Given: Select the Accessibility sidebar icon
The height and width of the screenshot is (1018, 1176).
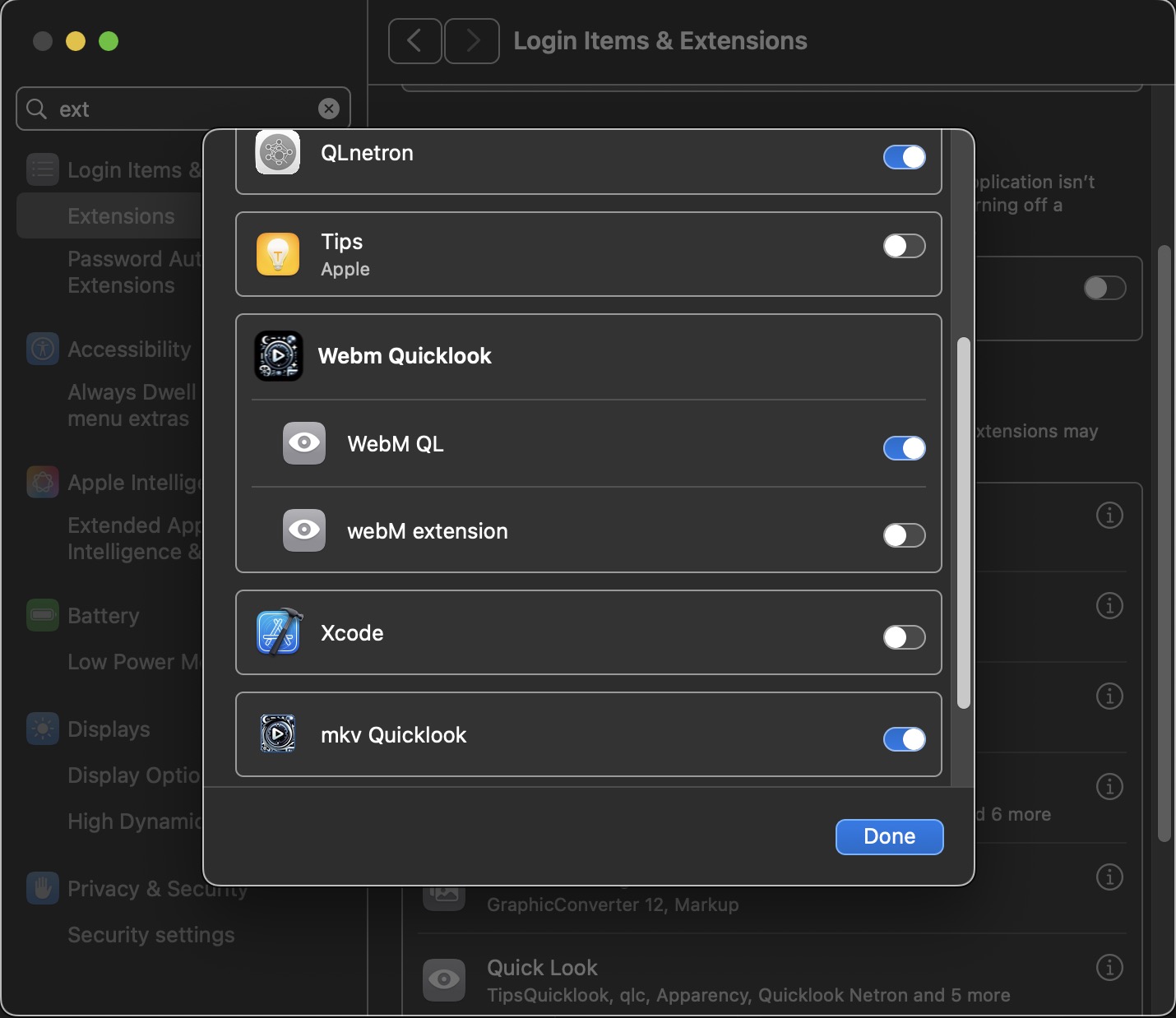Looking at the screenshot, I should [x=43, y=349].
